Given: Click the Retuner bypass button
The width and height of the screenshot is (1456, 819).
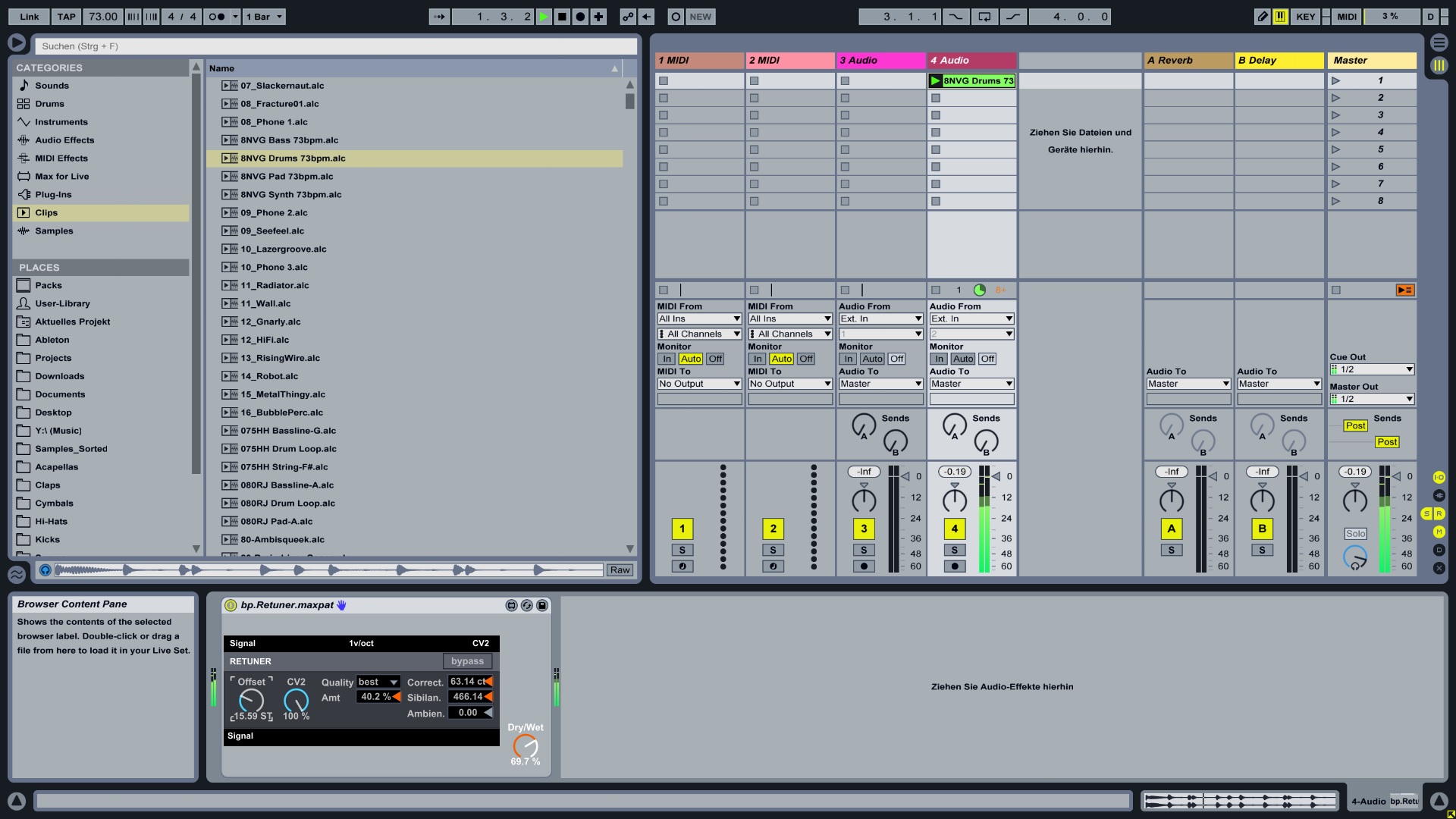Looking at the screenshot, I should tap(467, 661).
